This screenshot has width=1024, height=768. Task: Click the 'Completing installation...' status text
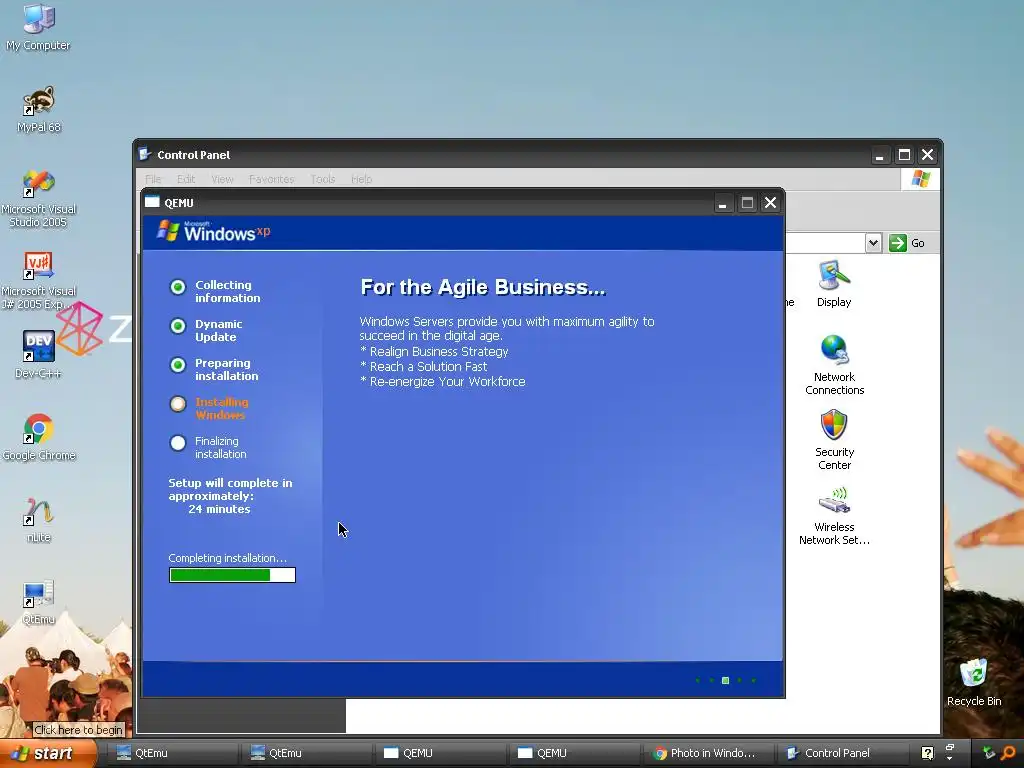227,558
